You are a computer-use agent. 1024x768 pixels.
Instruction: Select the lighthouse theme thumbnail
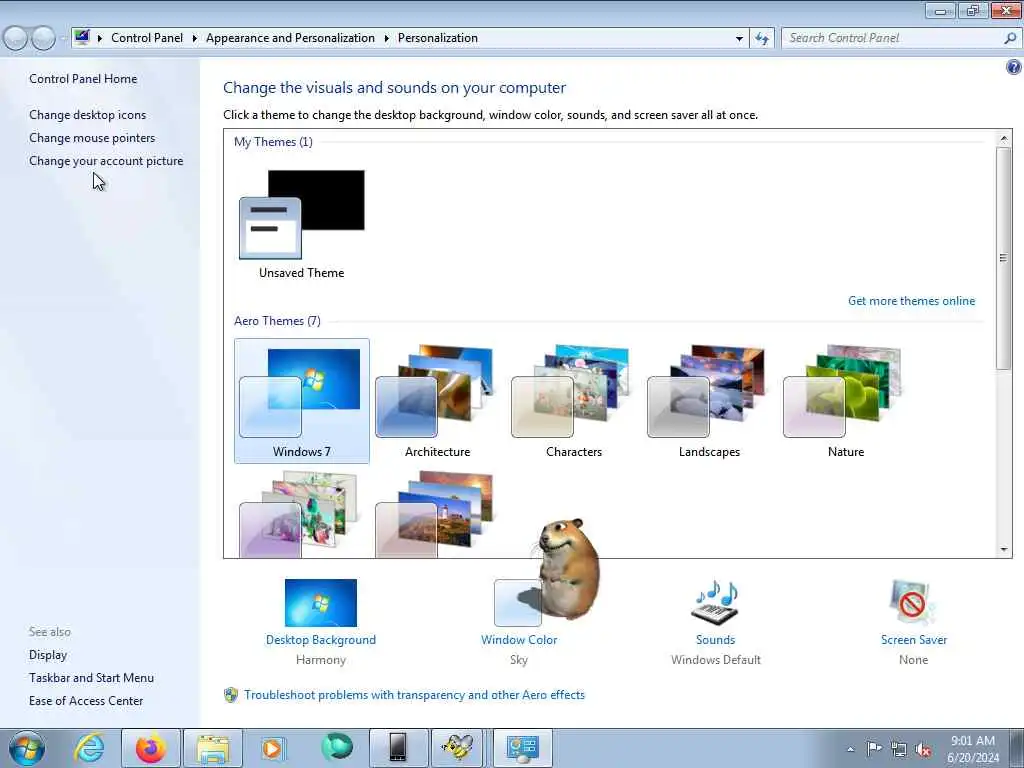pyautogui.click(x=434, y=514)
